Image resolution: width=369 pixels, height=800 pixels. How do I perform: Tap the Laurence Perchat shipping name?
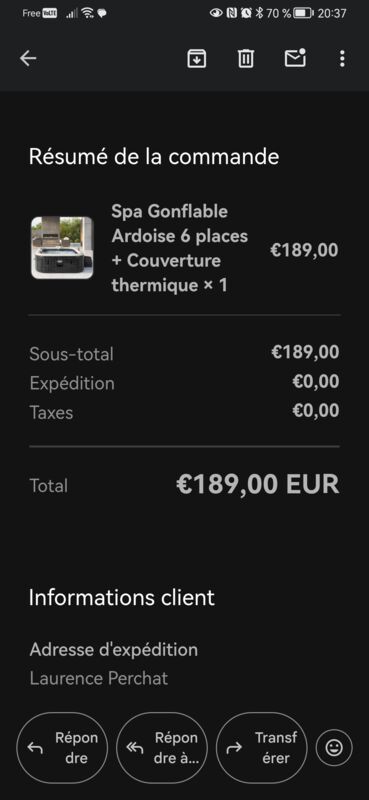coord(99,679)
